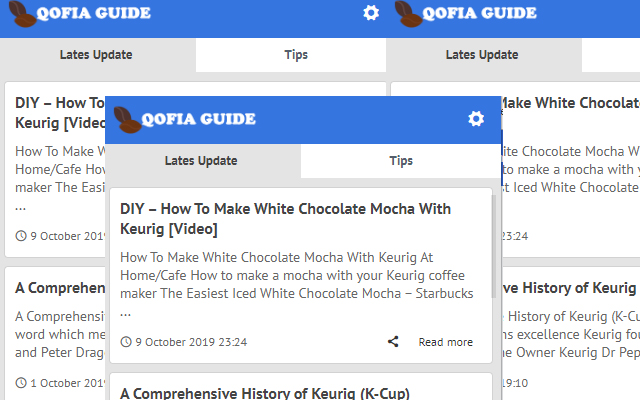The height and width of the screenshot is (400, 640).
Task: Open the front popup's Comprehensive History of Keurig (K-Cup) article
Action: click(264, 393)
